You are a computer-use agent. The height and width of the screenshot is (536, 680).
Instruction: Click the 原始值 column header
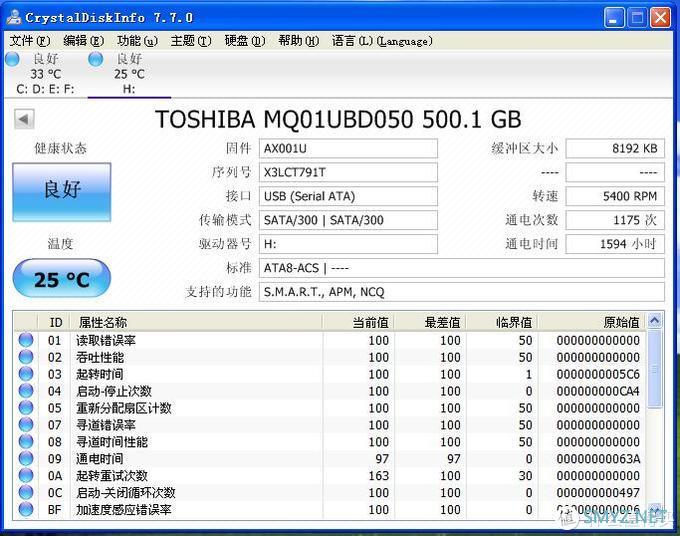point(592,322)
